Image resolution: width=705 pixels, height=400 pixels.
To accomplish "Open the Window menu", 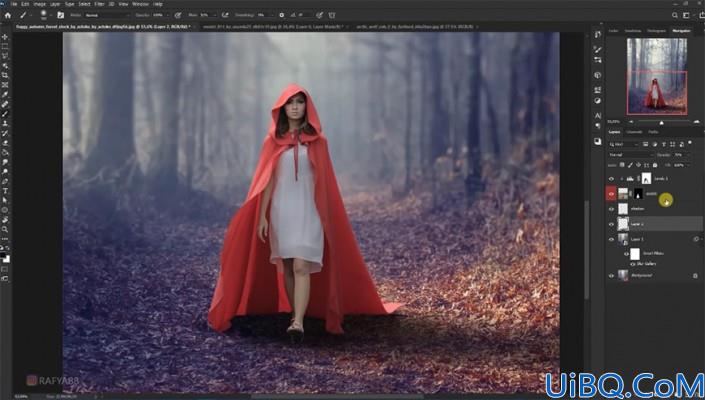I will [140, 4].
